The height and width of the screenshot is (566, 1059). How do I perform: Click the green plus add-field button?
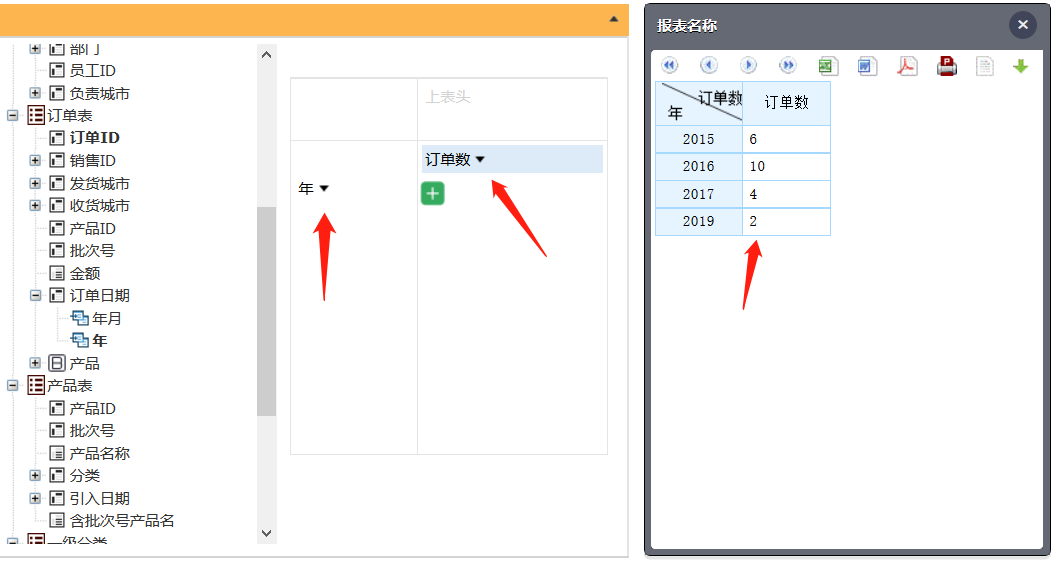point(433,194)
